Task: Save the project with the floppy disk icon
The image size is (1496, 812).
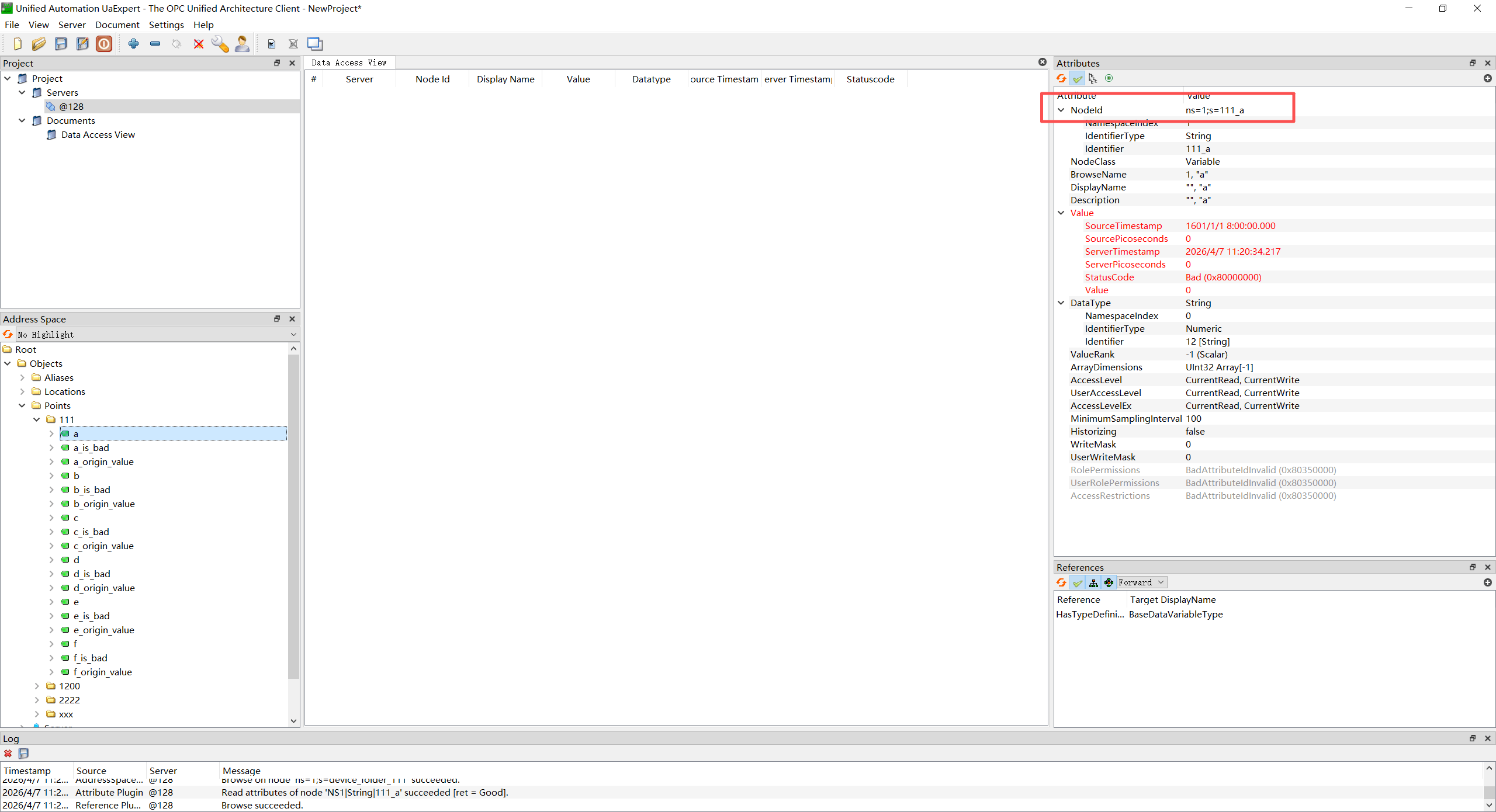Action: point(61,44)
